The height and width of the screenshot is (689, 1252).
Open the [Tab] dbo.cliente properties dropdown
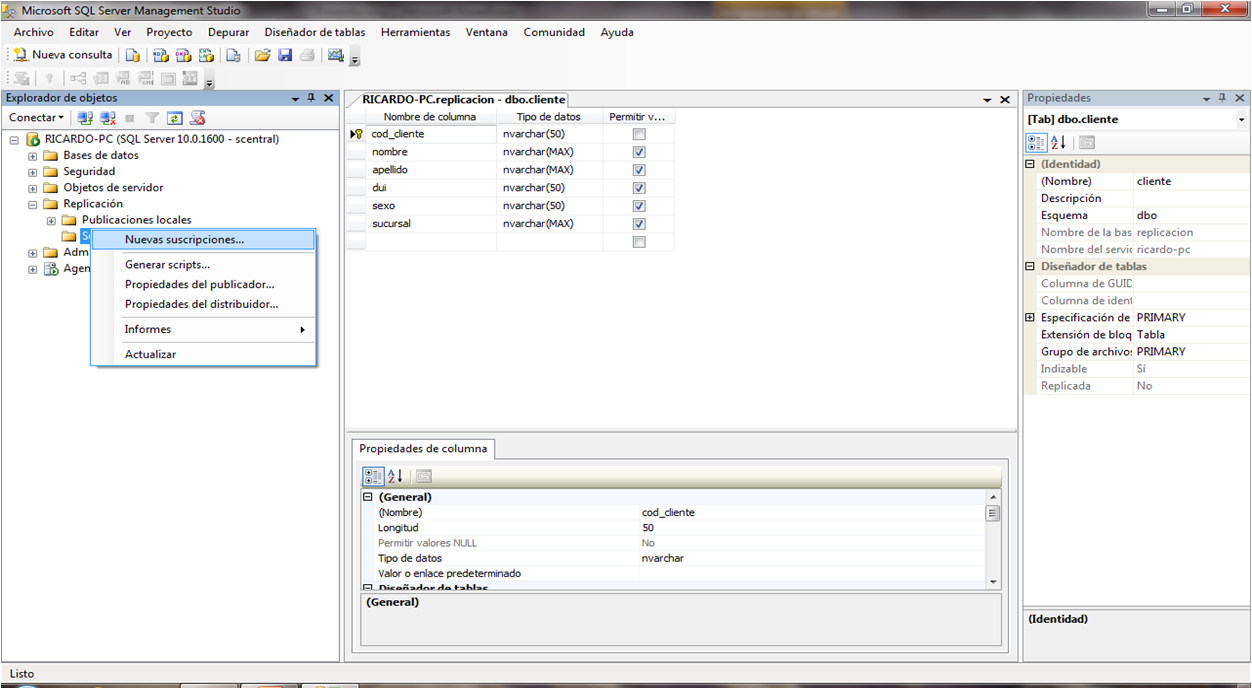(x=1241, y=120)
